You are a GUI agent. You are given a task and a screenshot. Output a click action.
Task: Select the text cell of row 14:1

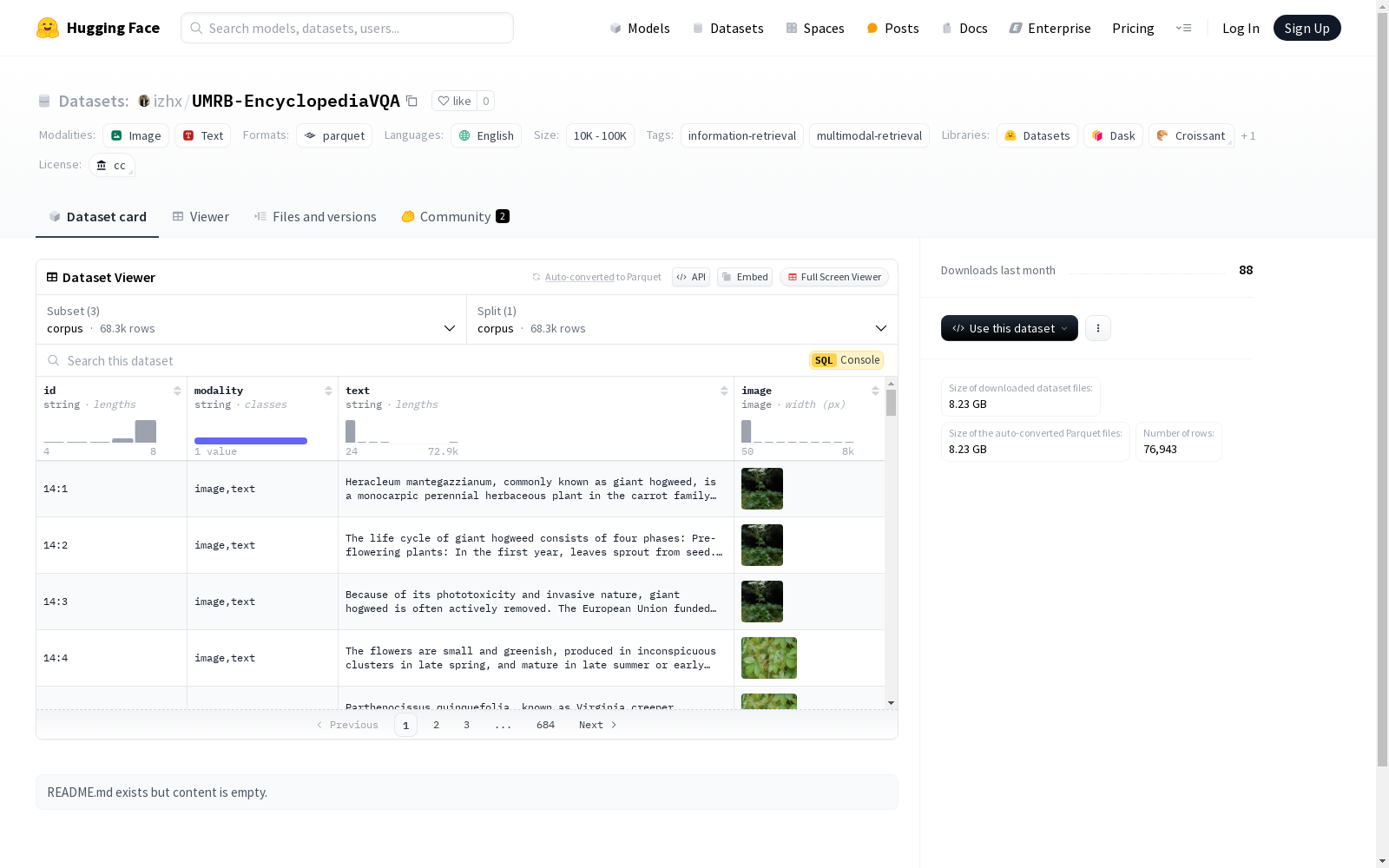(x=536, y=489)
